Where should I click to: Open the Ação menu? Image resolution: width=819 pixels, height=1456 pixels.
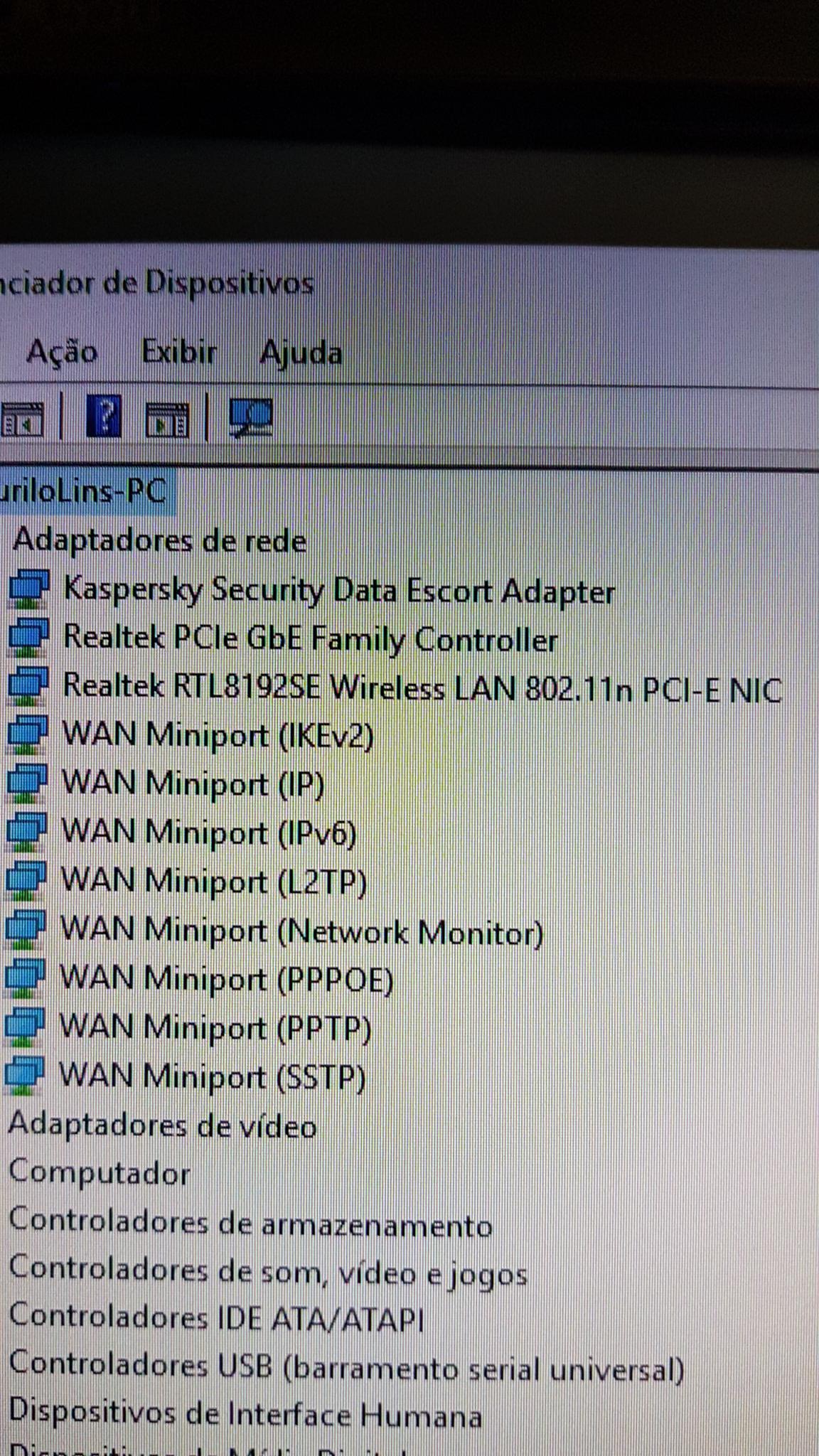[62, 352]
